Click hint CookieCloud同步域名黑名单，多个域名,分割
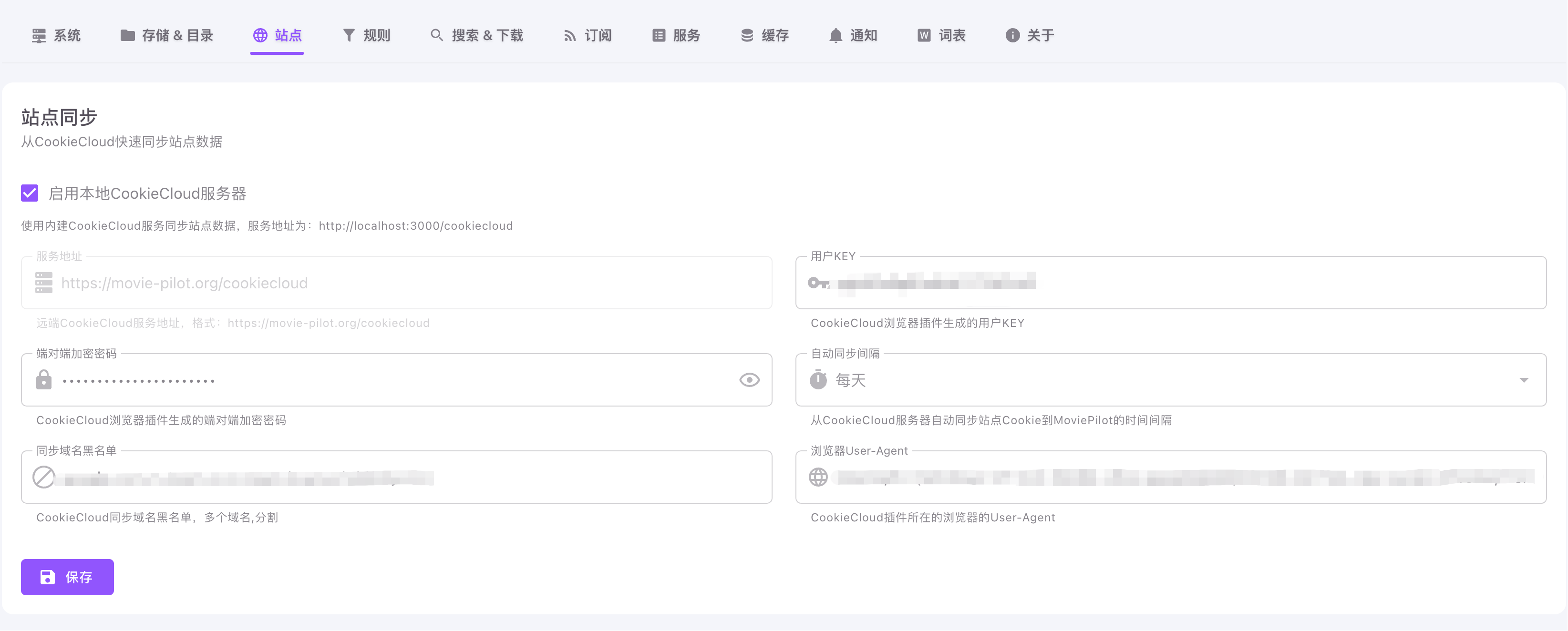The height and width of the screenshot is (631, 1568). click(x=157, y=518)
